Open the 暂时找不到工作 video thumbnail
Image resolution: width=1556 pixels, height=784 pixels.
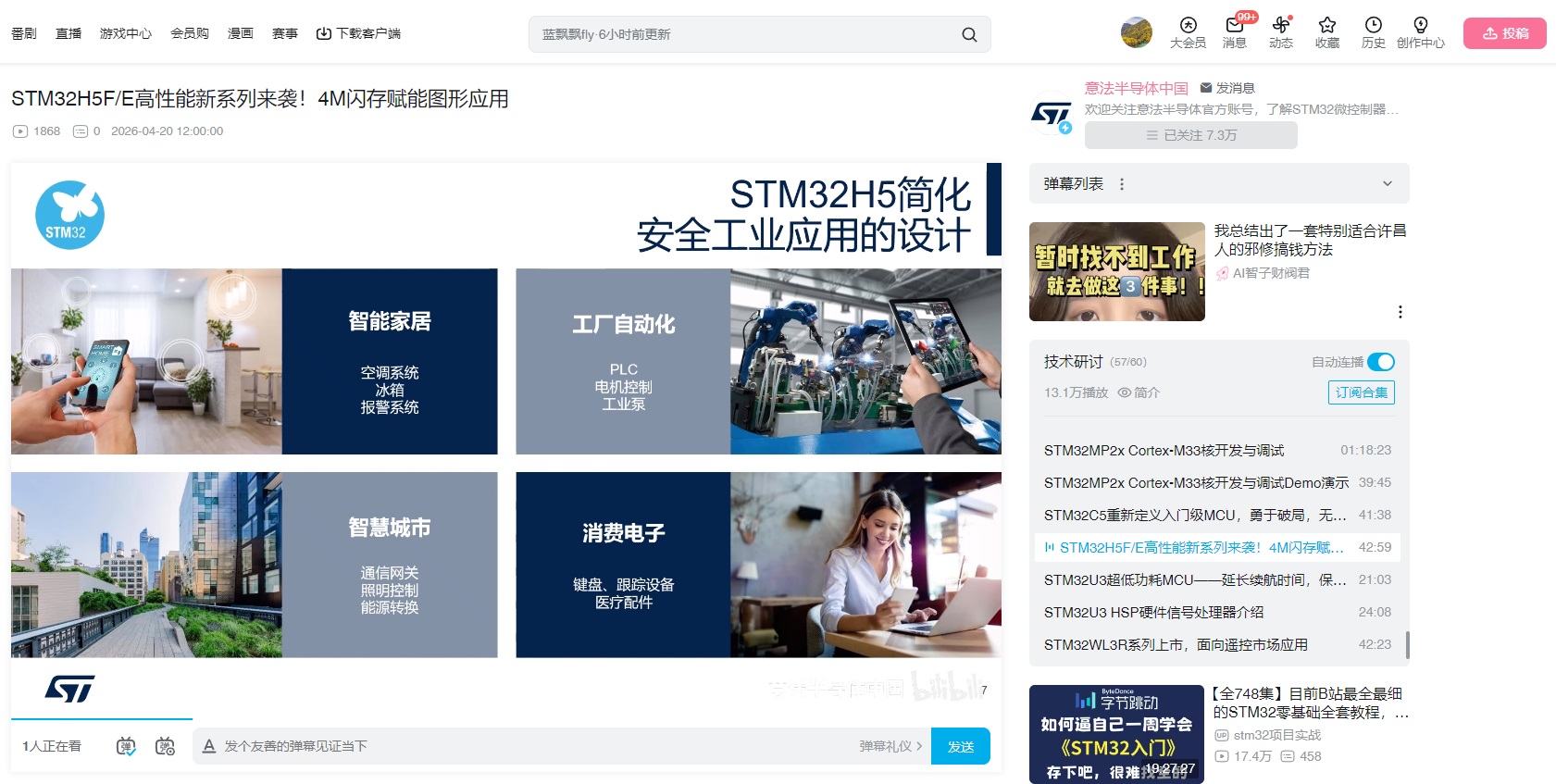[x=1117, y=271]
